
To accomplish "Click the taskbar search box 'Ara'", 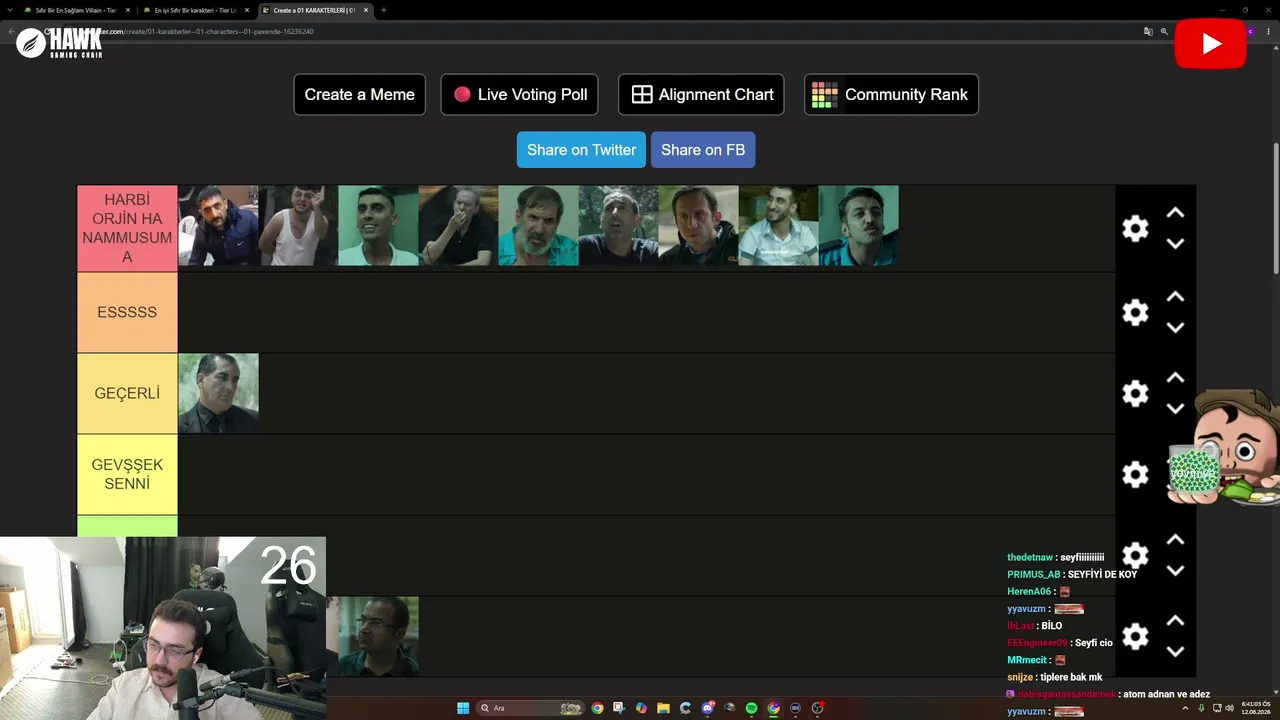I will click(530, 708).
